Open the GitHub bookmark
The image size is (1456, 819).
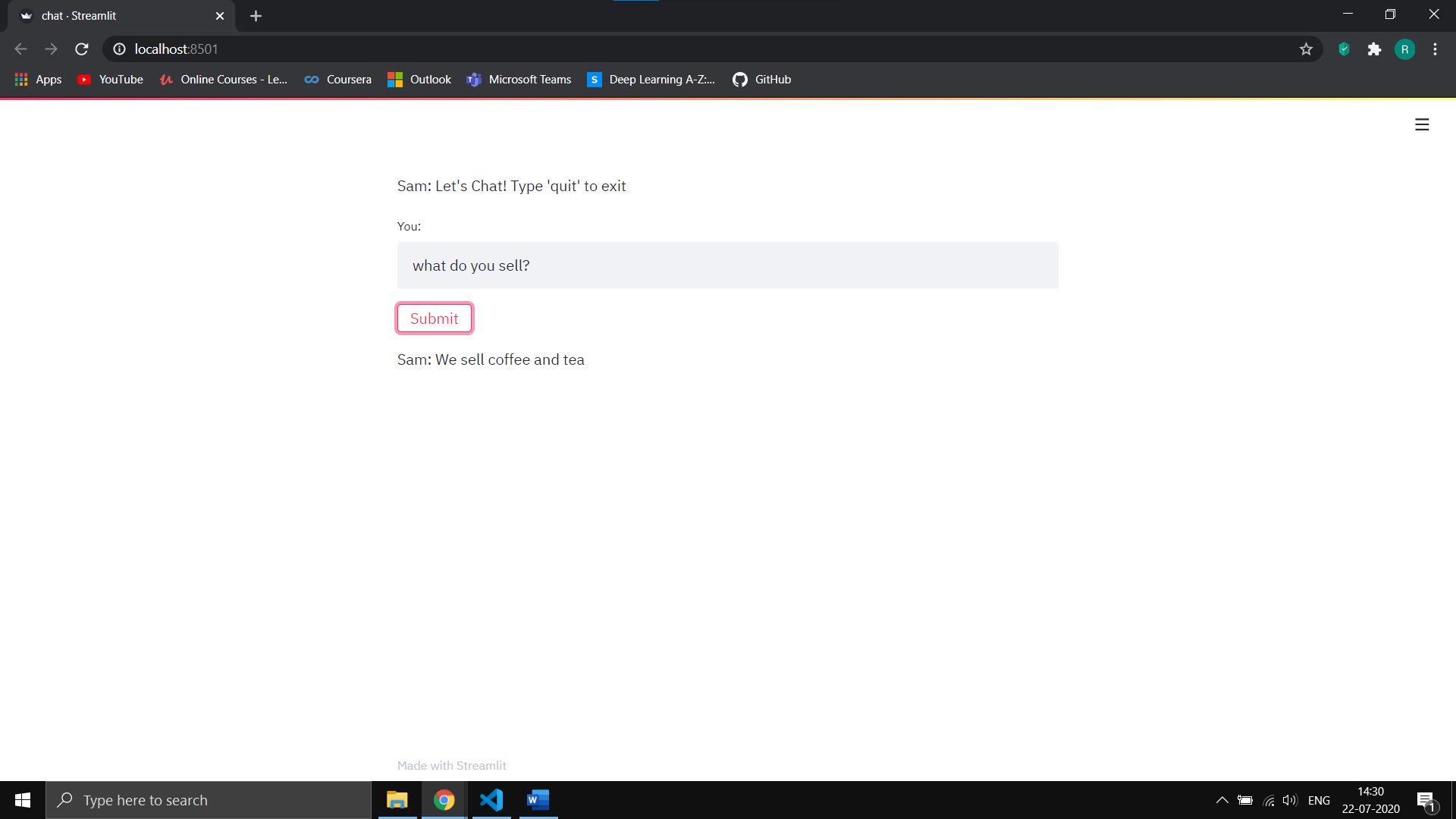[762, 80]
